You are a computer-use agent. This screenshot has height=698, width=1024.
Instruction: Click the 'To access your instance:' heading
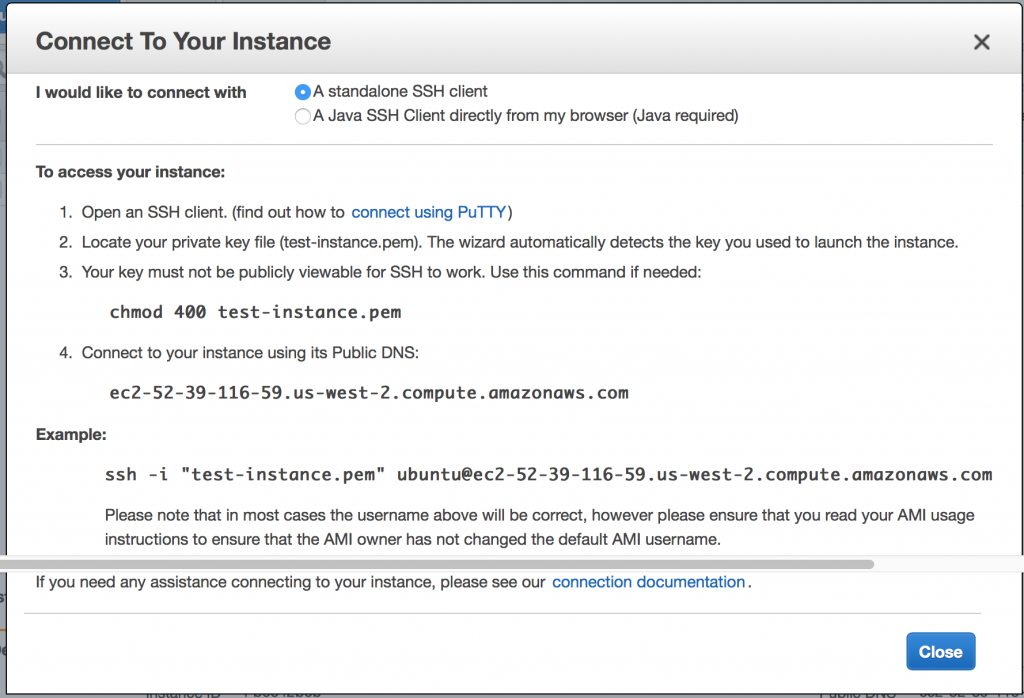[130, 172]
